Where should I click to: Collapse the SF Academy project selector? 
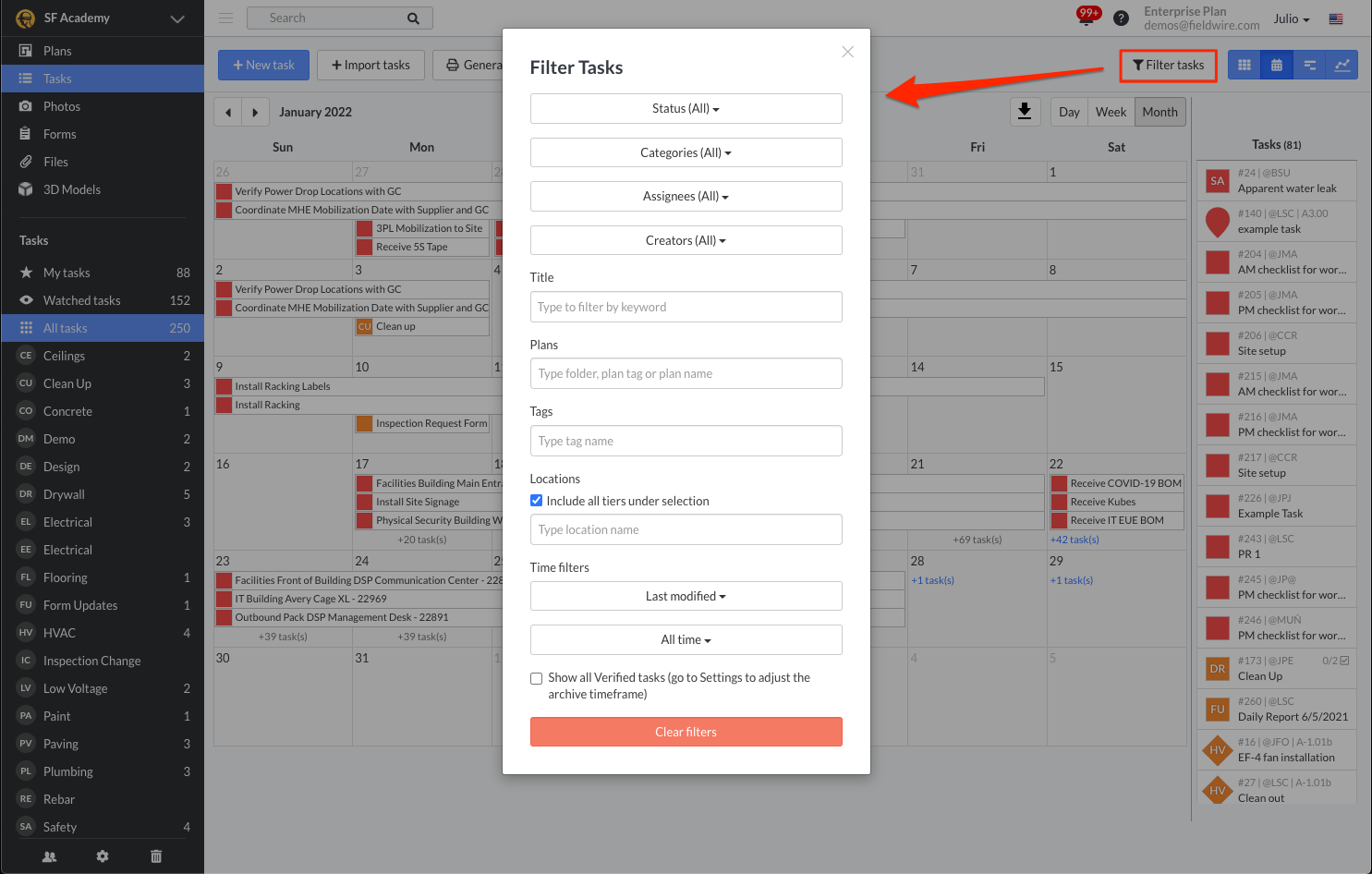click(x=176, y=18)
